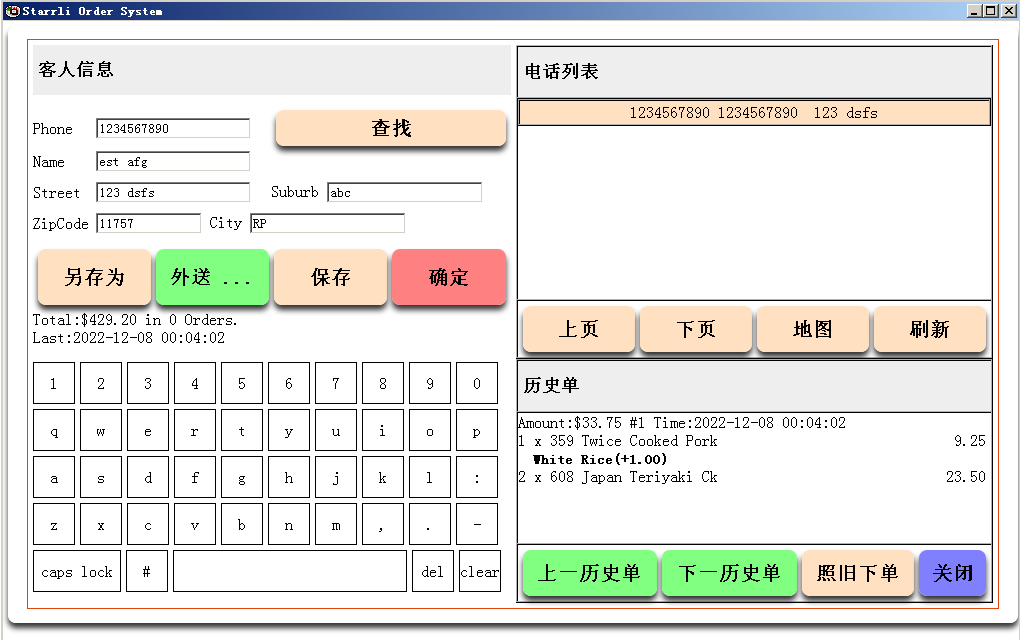Reorder using 照旧下单 button

pos(857,573)
